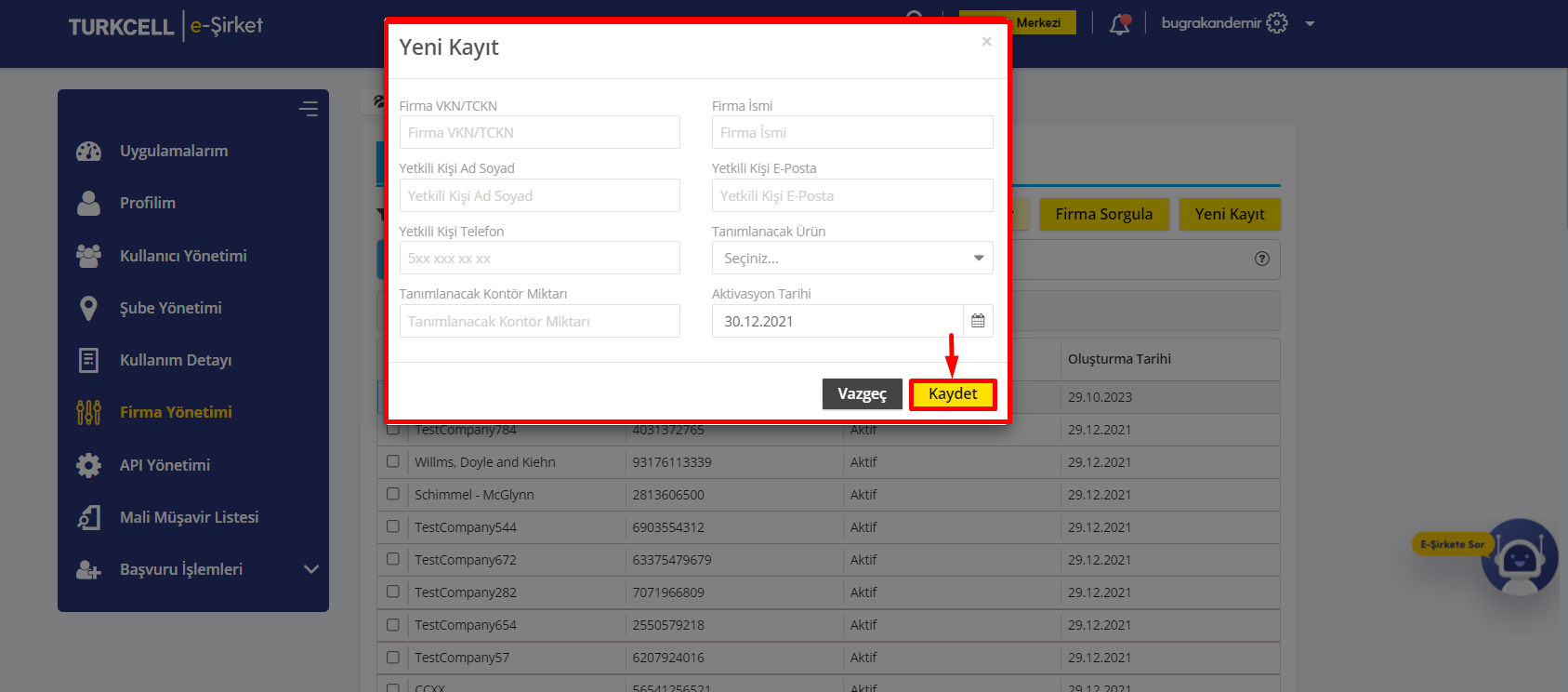This screenshot has width=1568, height=692.
Task: Click the Uygulamalarım dashboard icon
Action: 88,151
